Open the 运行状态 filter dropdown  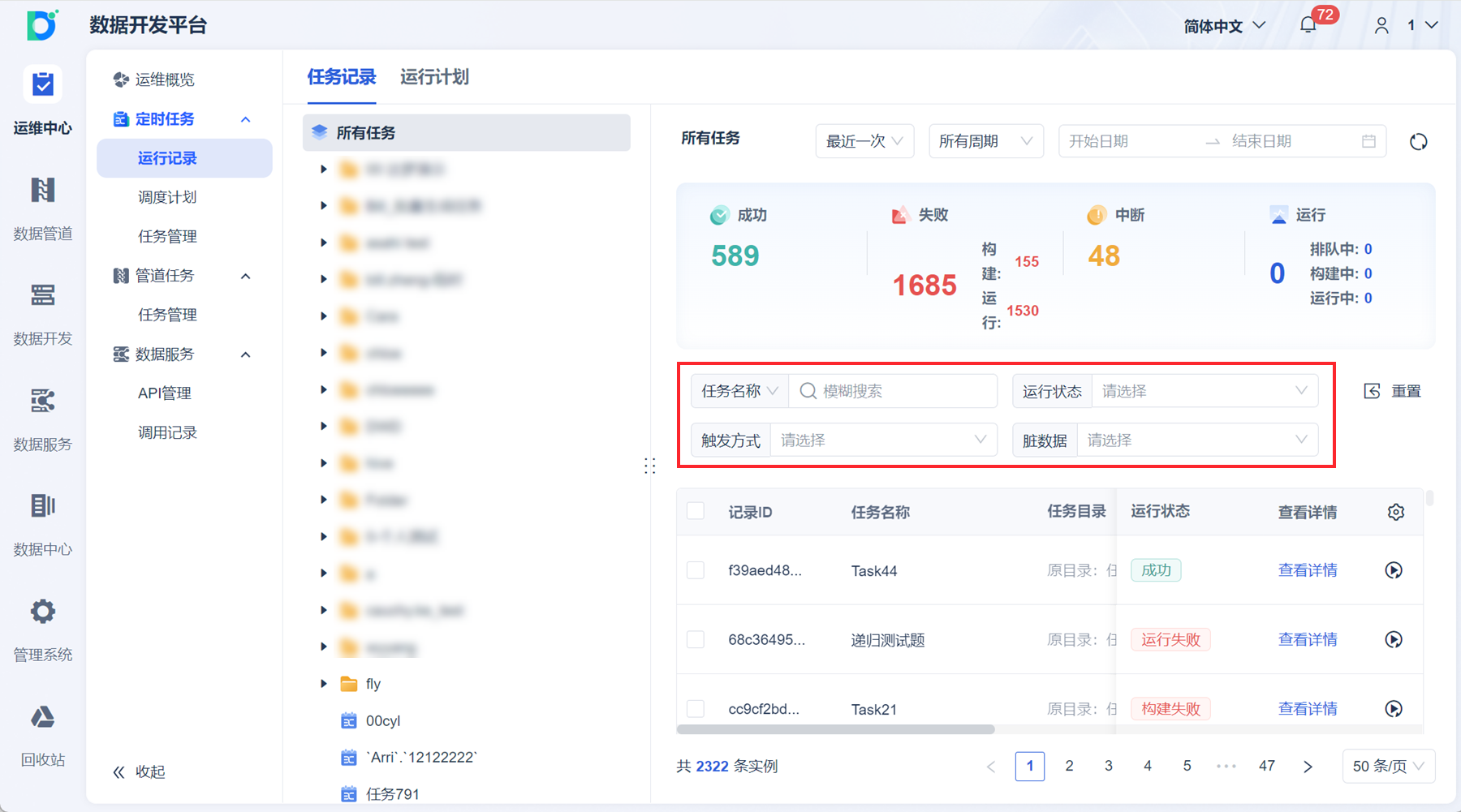tap(1204, 391)
